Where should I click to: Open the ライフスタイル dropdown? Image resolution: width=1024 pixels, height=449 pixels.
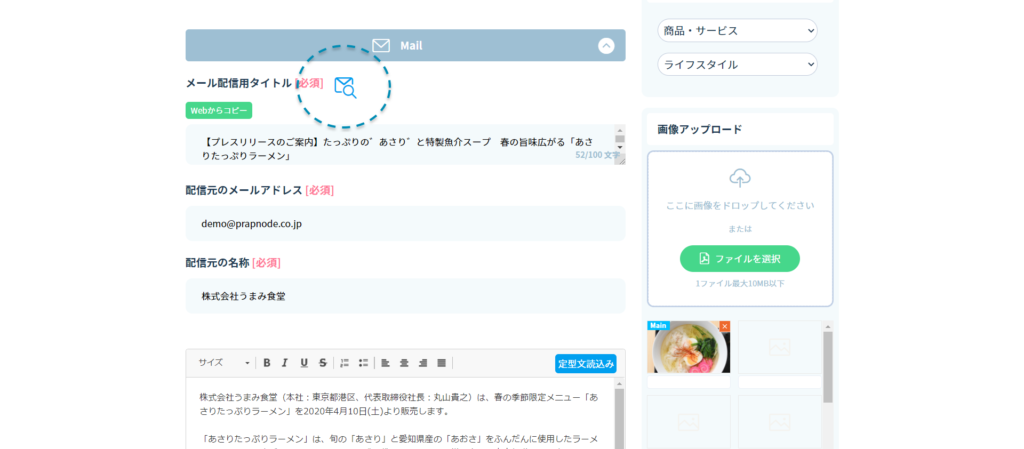[737, 65]
